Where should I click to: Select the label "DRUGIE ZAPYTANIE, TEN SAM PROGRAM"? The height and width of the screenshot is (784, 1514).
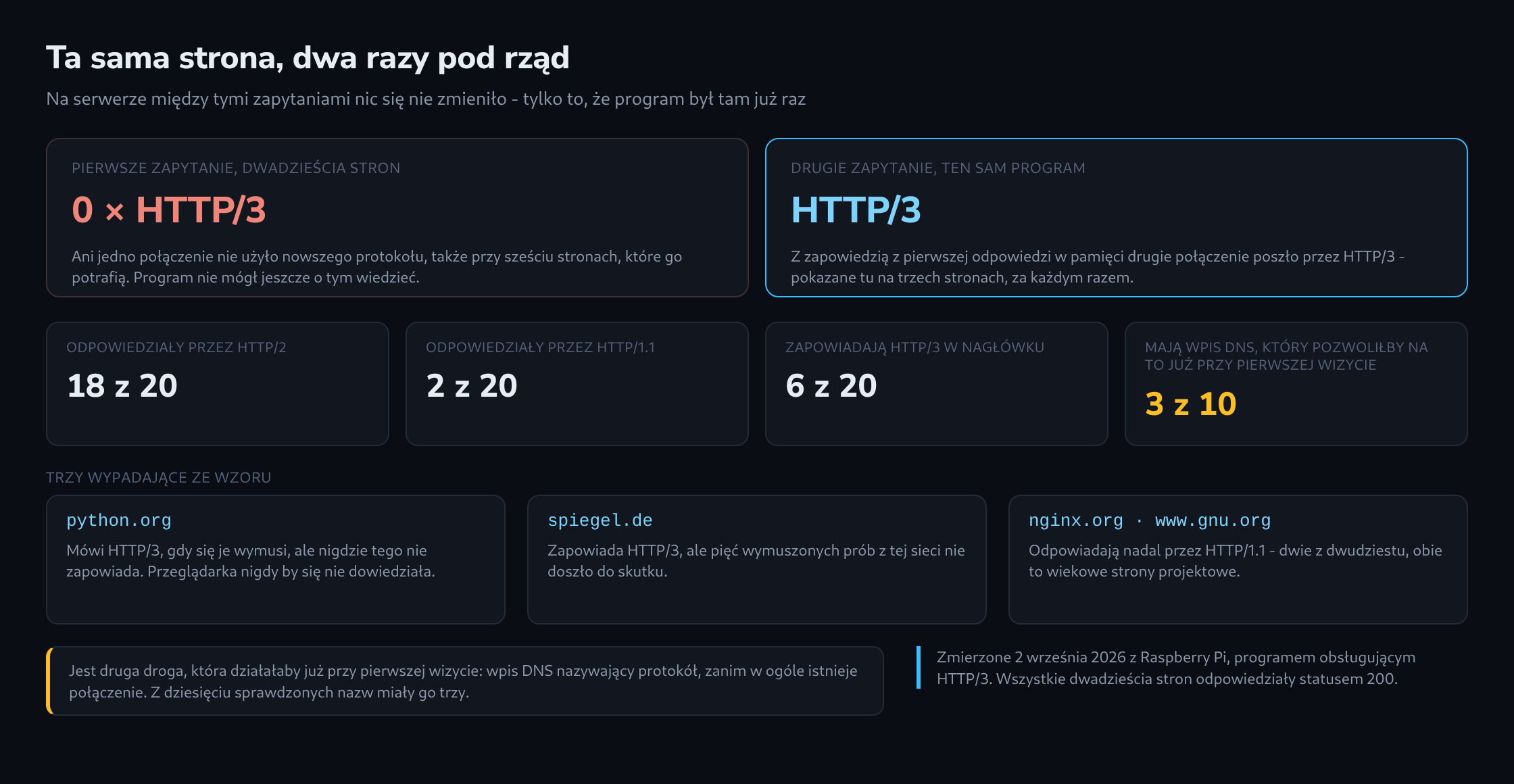937,168
